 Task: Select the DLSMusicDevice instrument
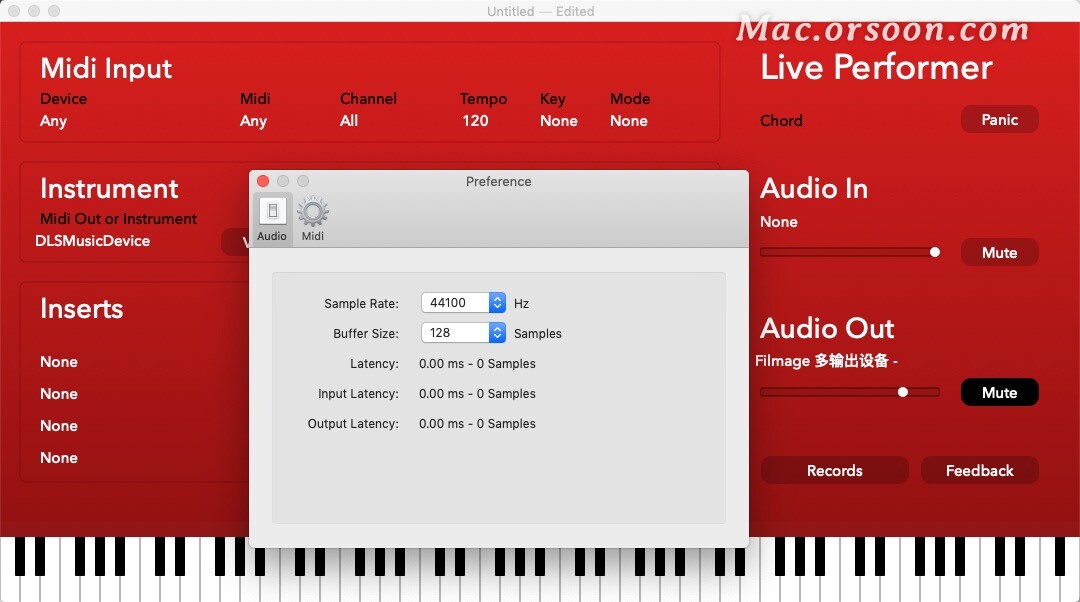(x=92, y=241)
